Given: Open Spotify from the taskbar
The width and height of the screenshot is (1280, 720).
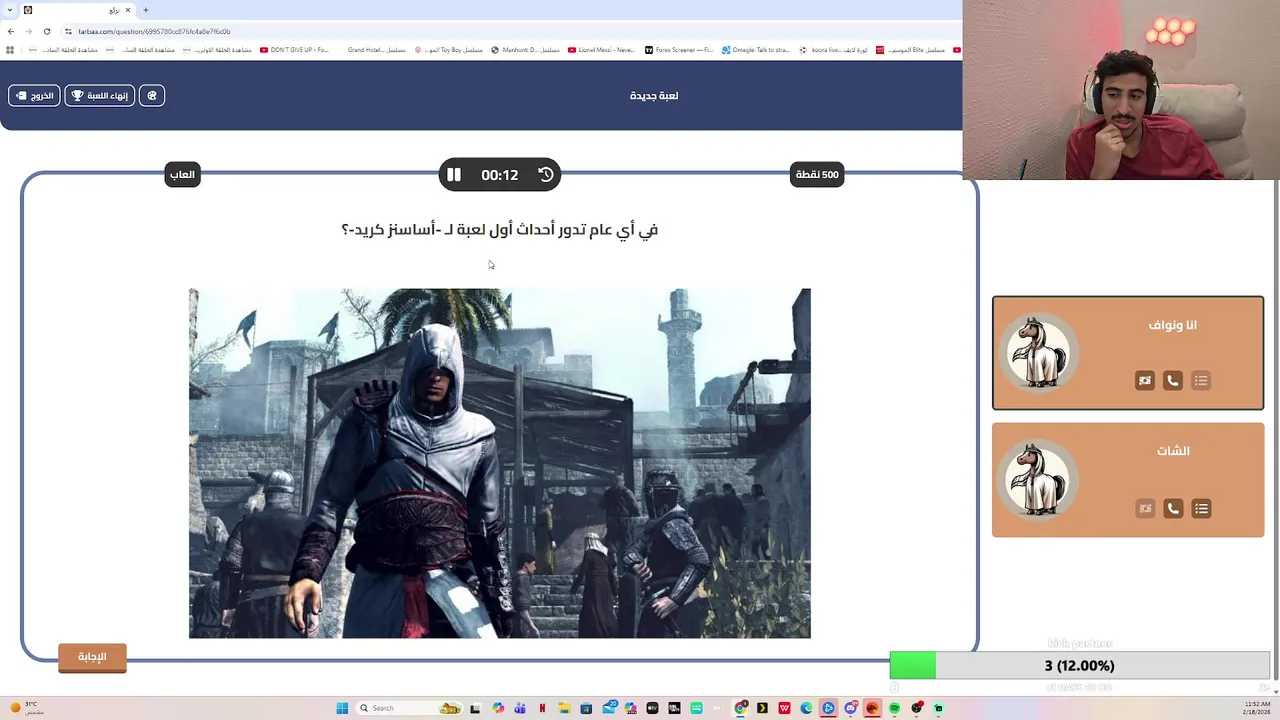Looking at the screenshot, I should (x=894, y=708).
